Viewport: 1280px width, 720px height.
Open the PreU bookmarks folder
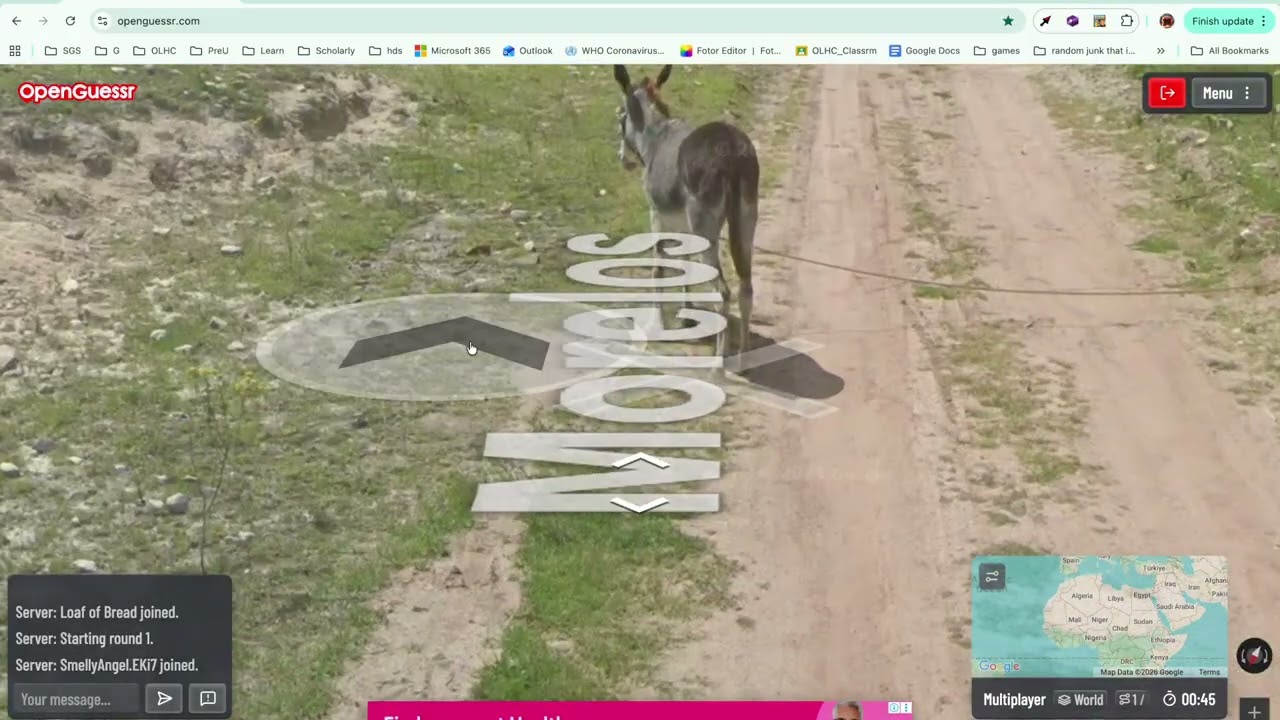click(x=209, y=51)
